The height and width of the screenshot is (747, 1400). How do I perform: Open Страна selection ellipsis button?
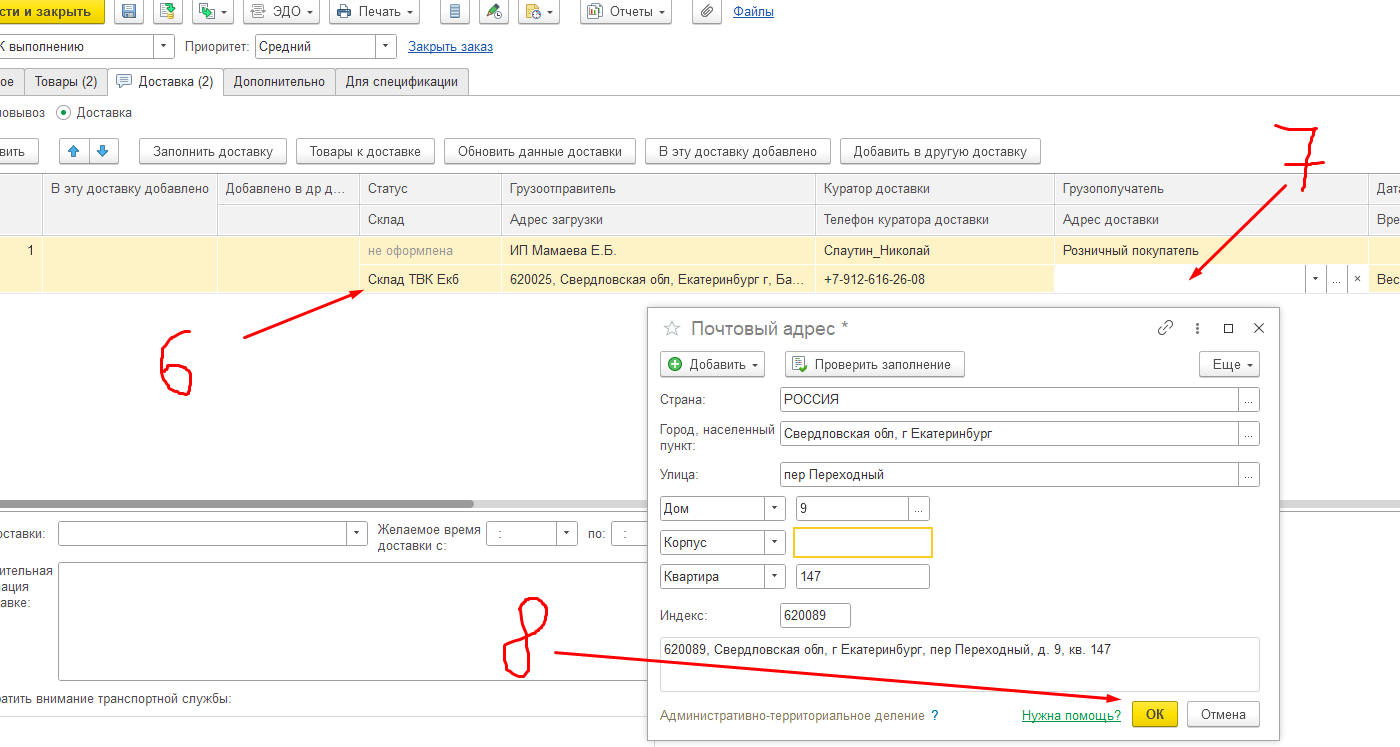1248,399
